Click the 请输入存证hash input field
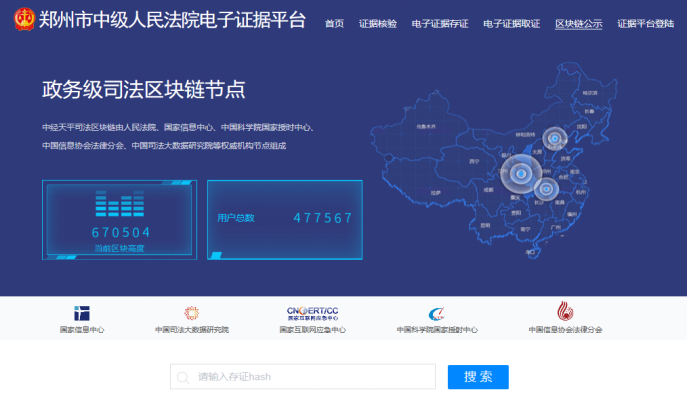 click(x=303, y=376)
